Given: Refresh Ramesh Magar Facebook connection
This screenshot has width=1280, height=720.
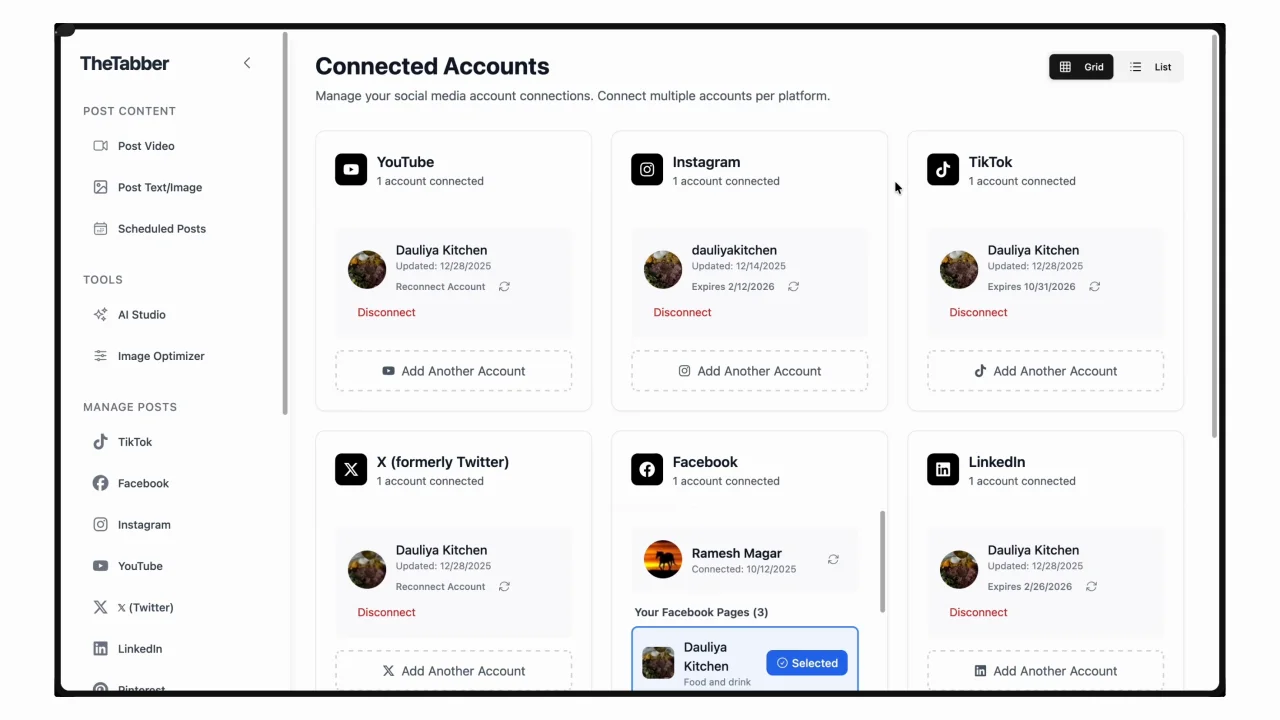Looking at the screenshot, I should (833, 560).
